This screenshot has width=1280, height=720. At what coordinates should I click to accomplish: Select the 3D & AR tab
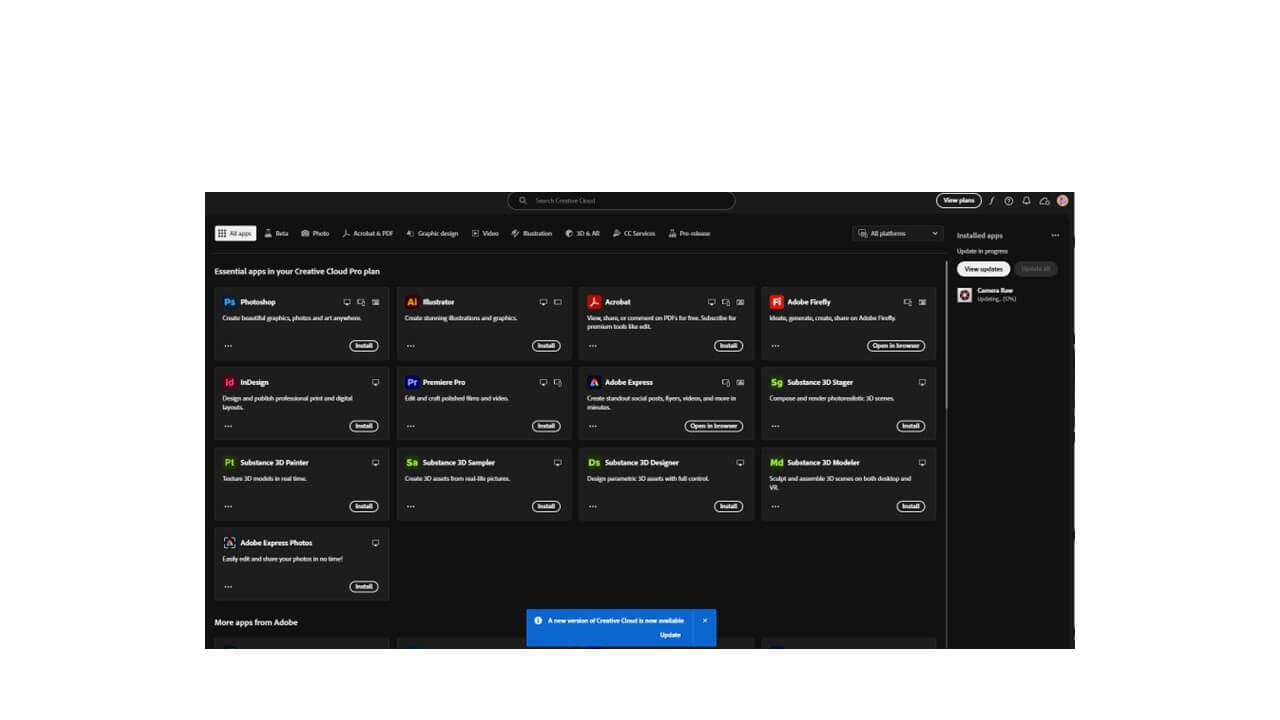[582, 233]
